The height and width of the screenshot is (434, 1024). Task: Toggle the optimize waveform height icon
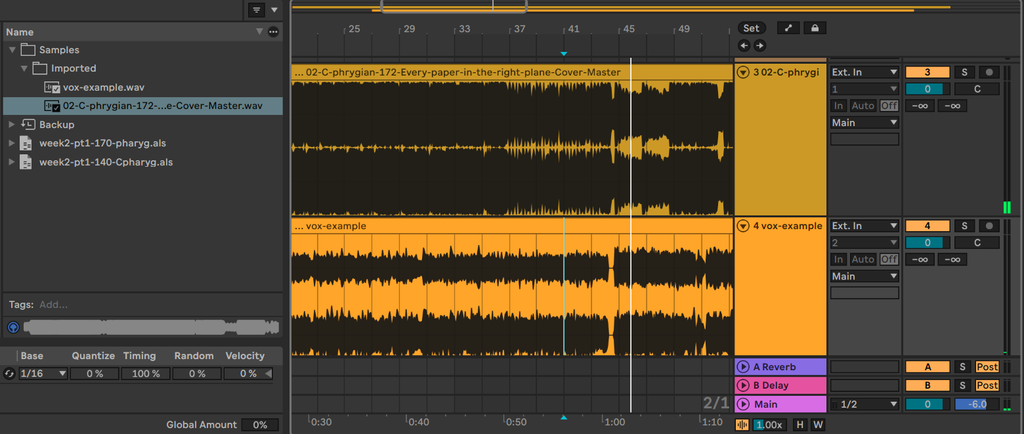tap(743, 424)
